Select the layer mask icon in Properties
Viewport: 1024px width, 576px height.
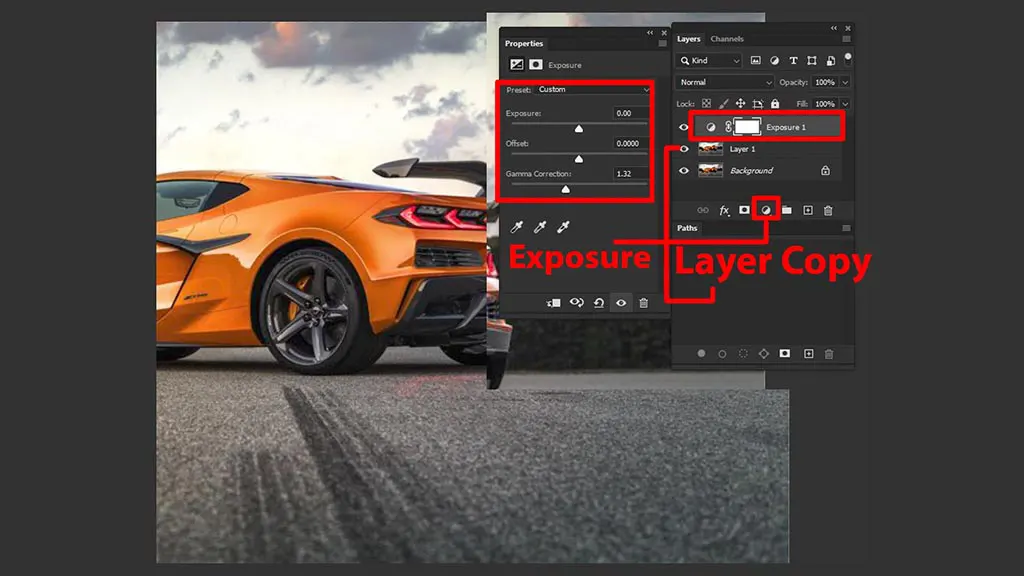tap(536, 65)
